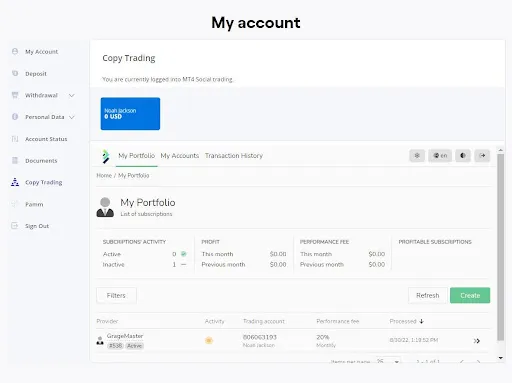512x383 pixels.
Task: Click the 20% performance fee value
Action: pos(323,337)
